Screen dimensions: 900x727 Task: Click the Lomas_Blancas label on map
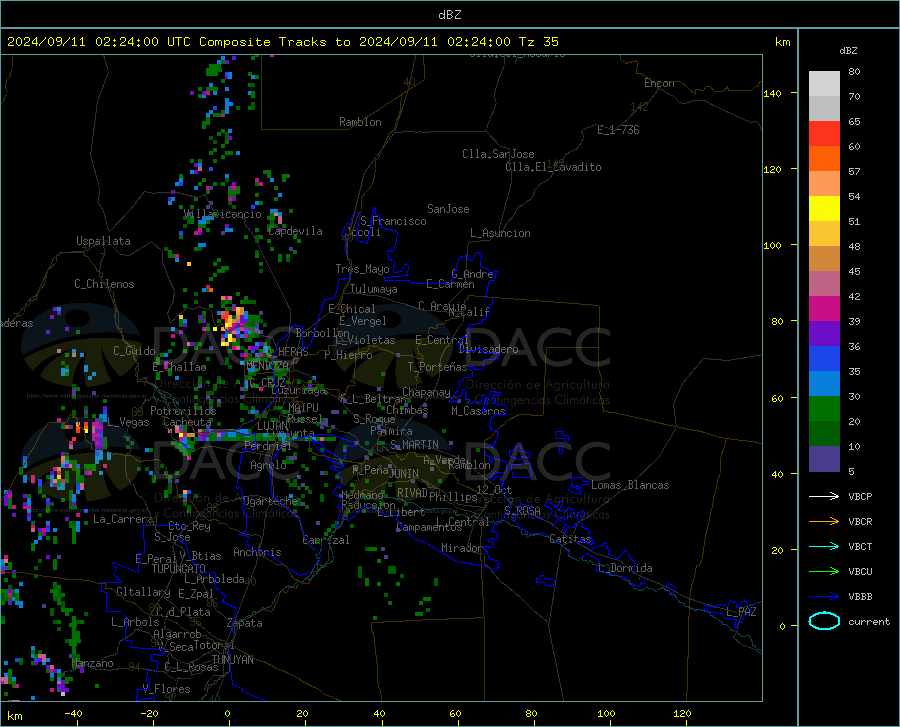tap(630, 485)
